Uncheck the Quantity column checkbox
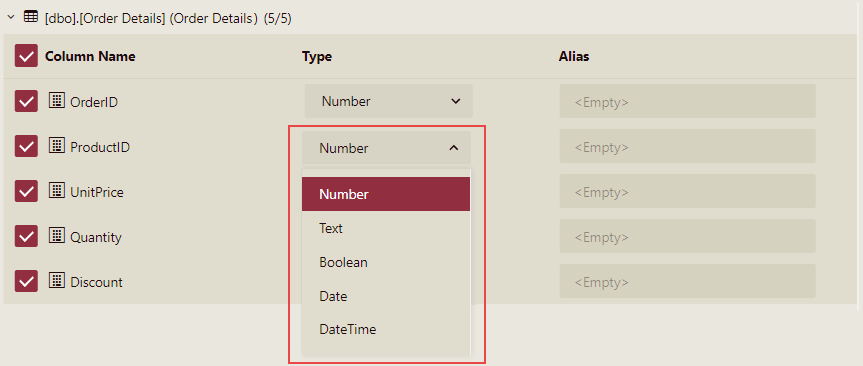Image resolution: width=863 pixels, height=366 pixels. (26, 237)
